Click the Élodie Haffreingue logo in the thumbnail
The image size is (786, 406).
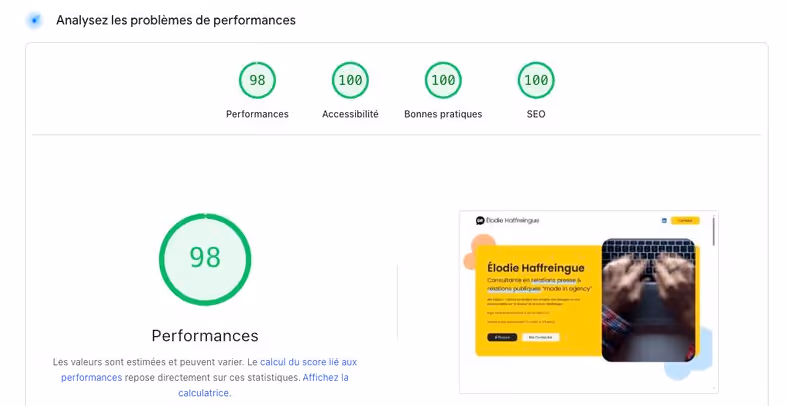[x=507, y=221]
